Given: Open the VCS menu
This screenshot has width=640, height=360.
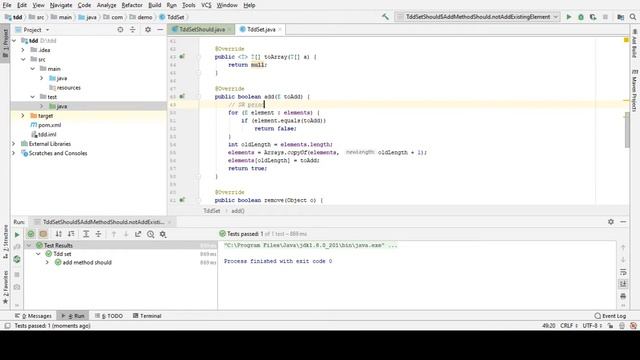Looking at the screenshot, I should pyautogui.click(x=206, y=5).
